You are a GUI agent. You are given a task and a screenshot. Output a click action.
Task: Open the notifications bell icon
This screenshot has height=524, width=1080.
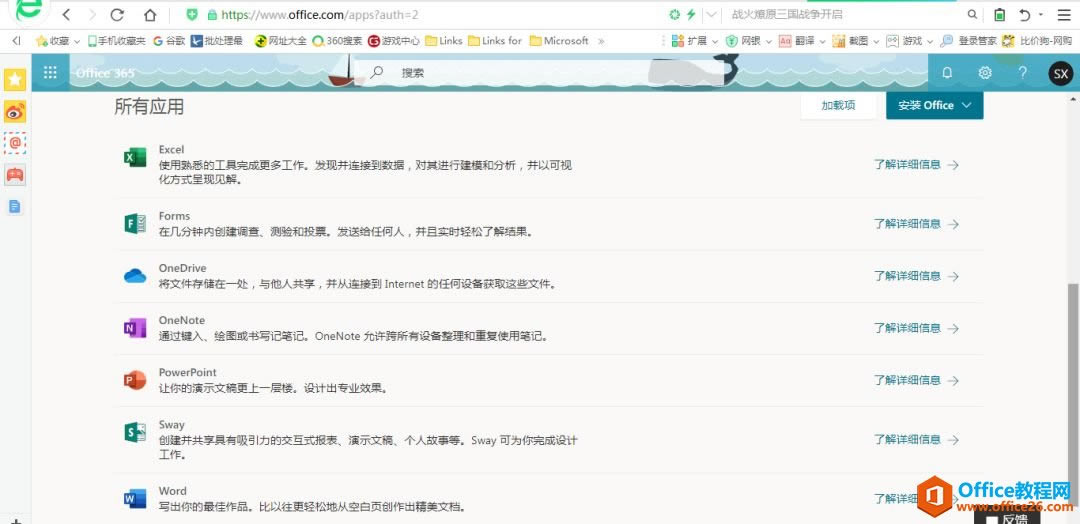(947, 73)
